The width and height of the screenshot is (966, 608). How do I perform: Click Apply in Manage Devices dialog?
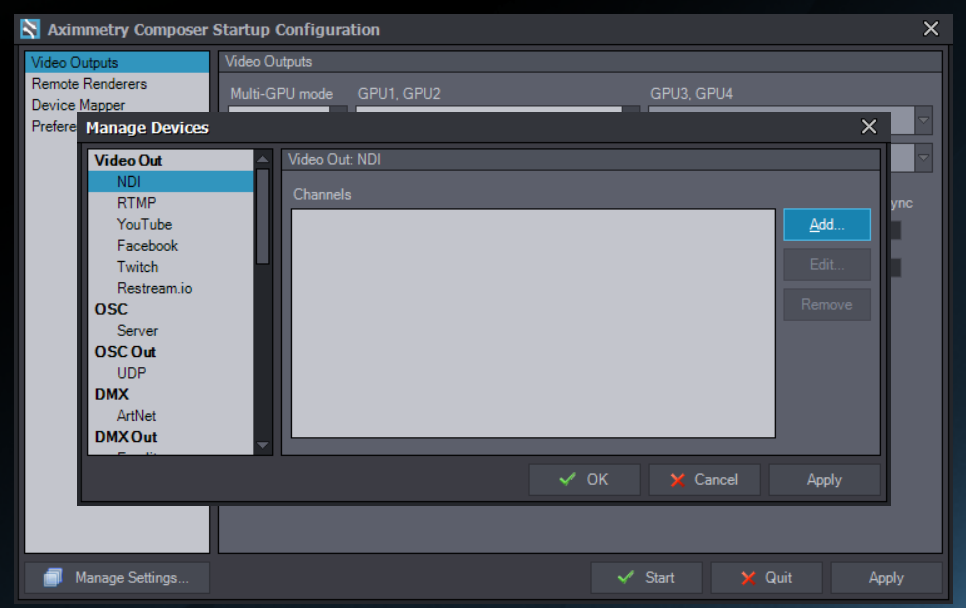click(x=824, y=479)
